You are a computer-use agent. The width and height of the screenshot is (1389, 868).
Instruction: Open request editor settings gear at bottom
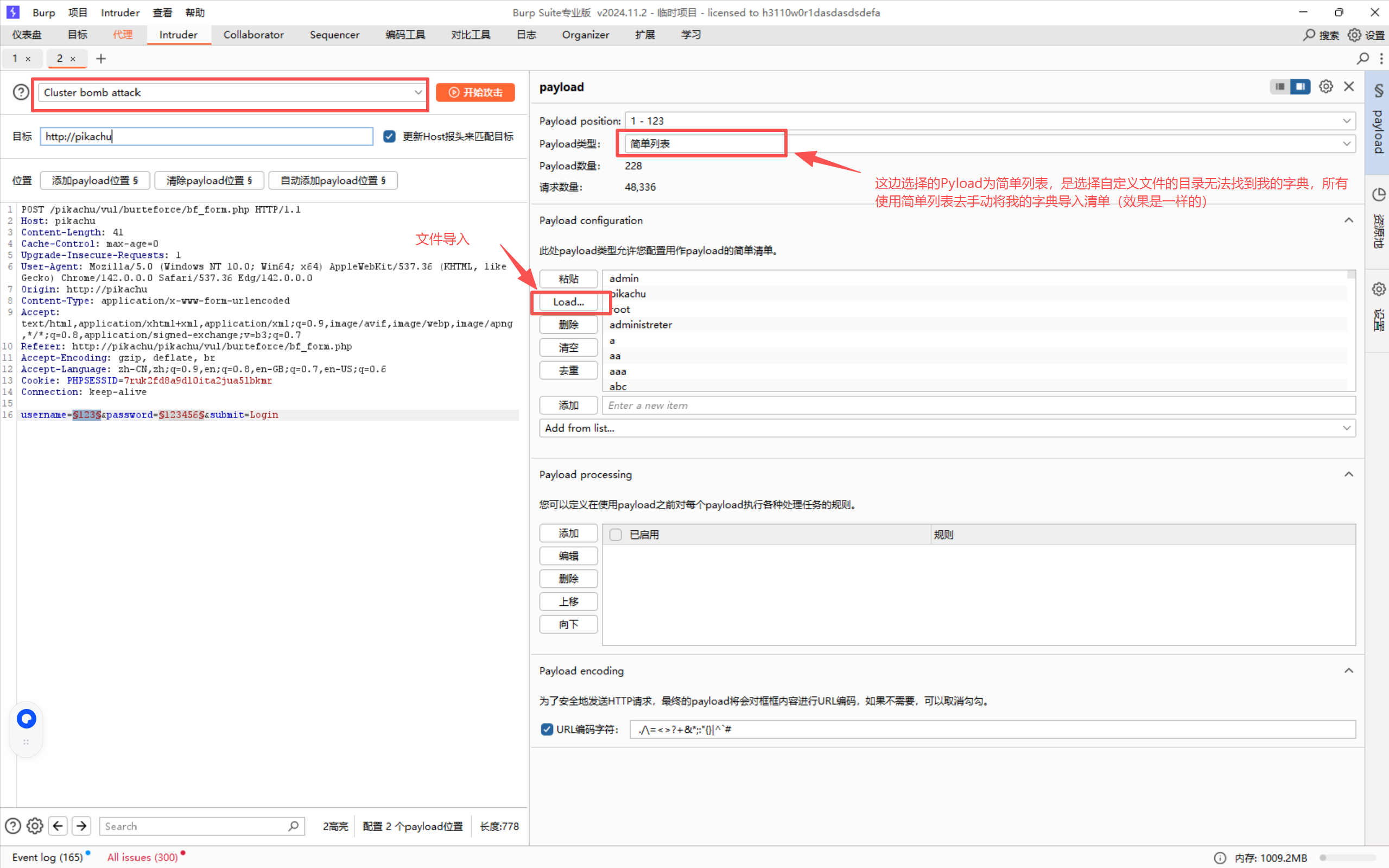(x=34, y=826)
